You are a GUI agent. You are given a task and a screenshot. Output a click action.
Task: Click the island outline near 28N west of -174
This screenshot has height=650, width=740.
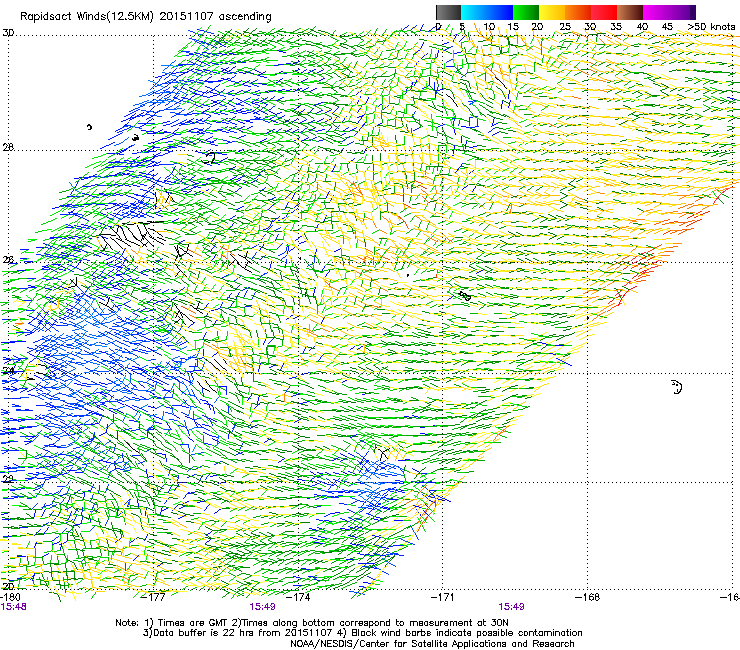[x=210, y=158]
